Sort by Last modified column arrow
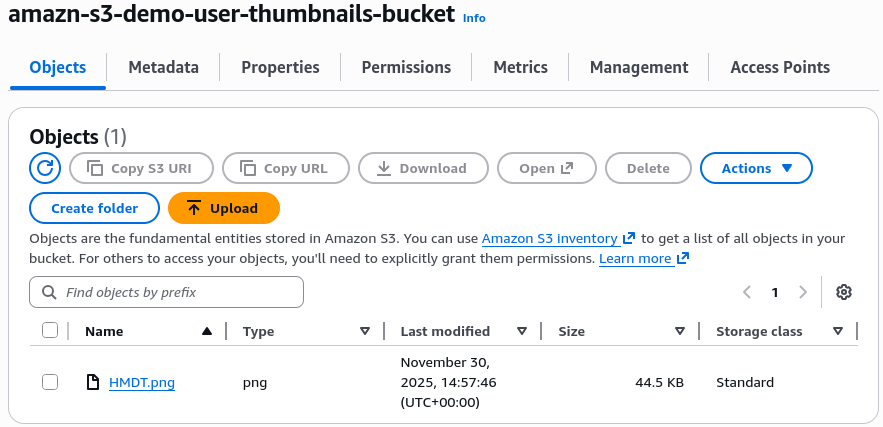Viewport: 883px width, 427px height. 522,331
